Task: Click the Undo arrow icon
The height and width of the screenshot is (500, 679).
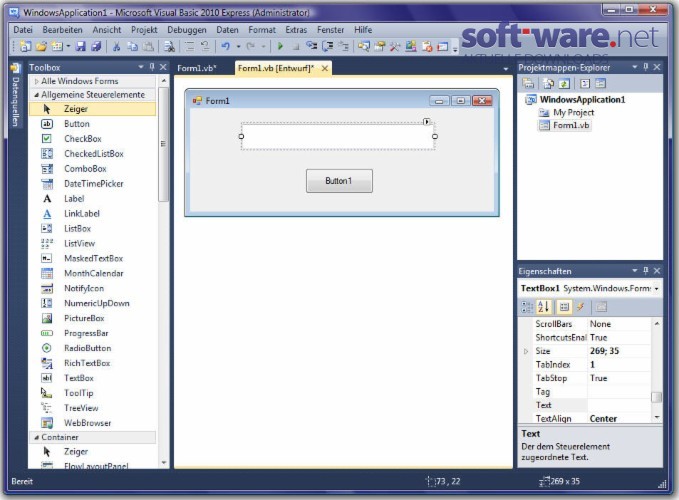Action: [x=225, y=46]
